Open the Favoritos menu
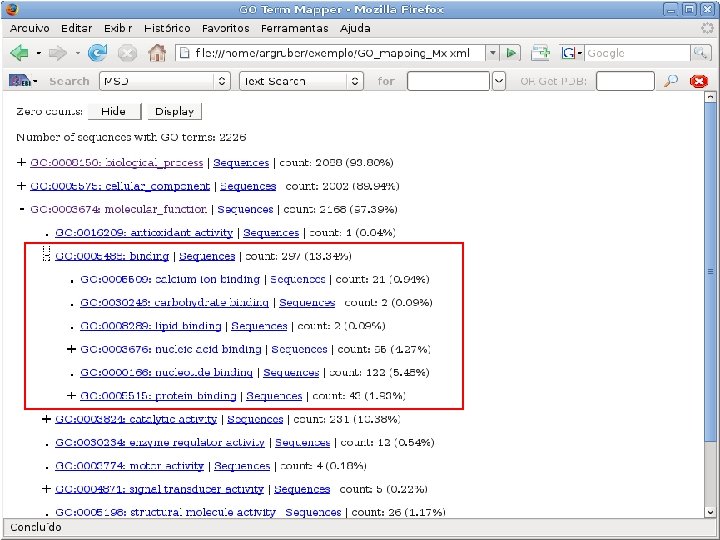Image resolution: width=720 pixels, height=540 pixels. pos(225,28)
